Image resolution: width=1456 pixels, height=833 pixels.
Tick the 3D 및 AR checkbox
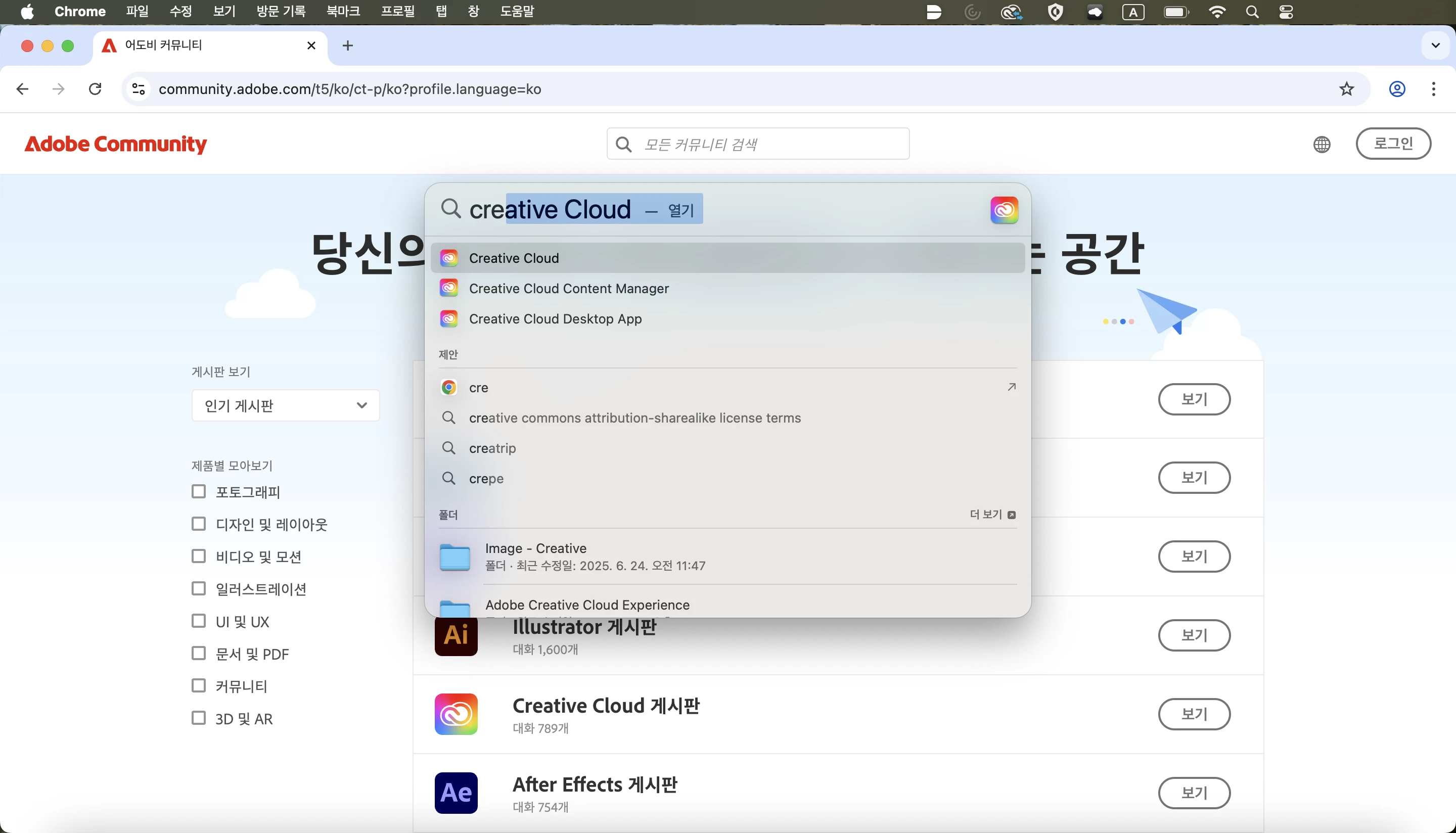[199, 718]
